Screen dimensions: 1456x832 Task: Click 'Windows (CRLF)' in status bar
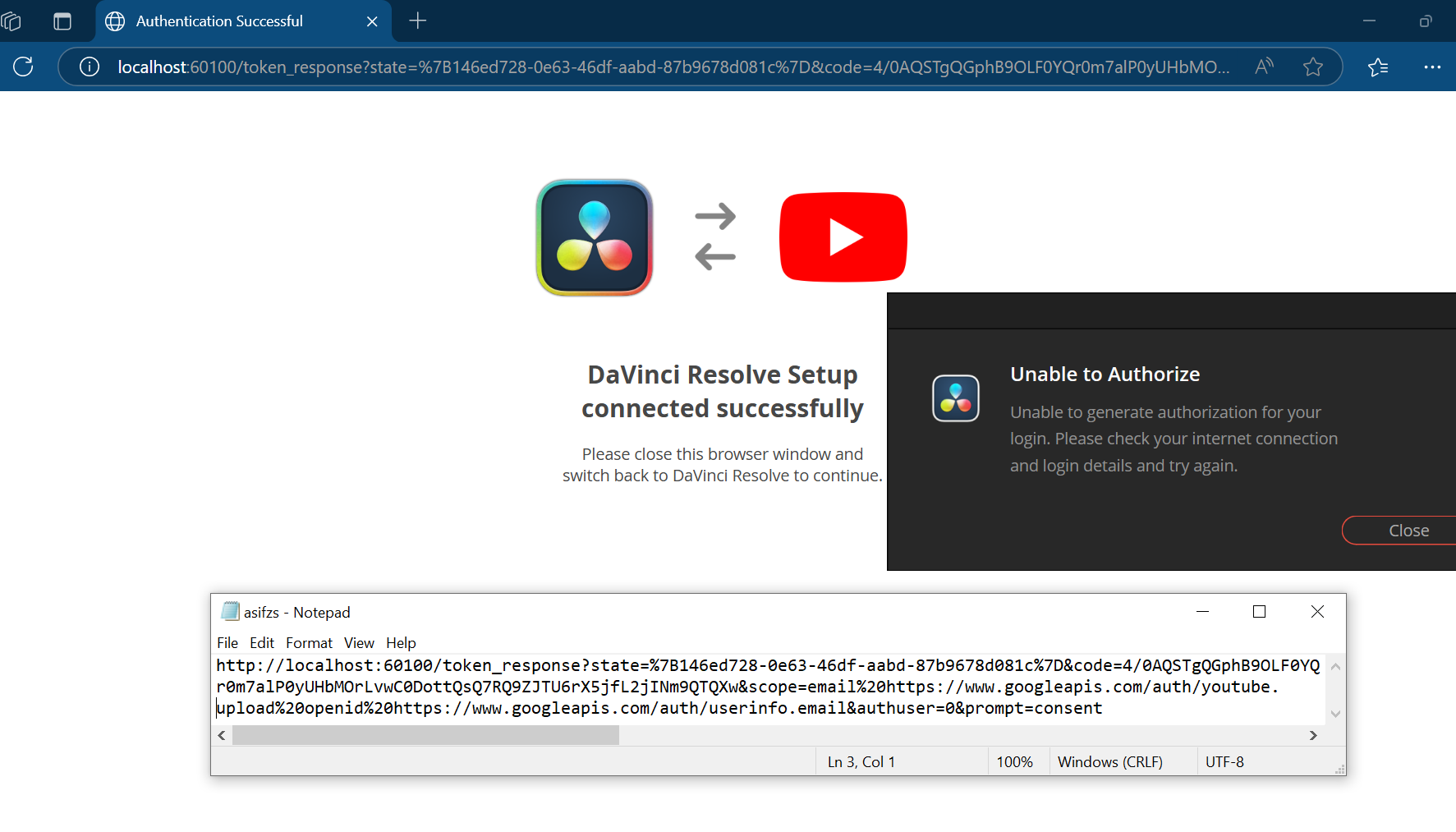1109,761
